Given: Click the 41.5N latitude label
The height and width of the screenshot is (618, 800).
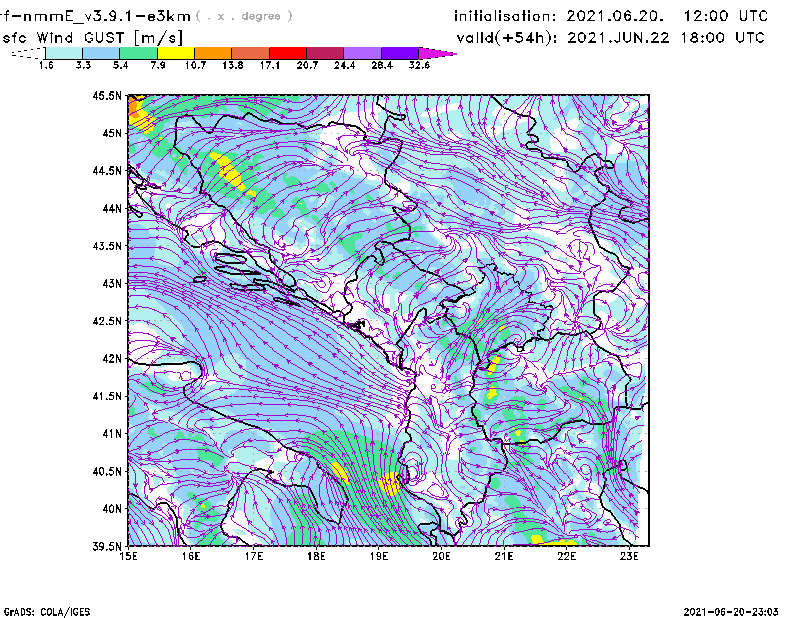Looking at the screenshot, I should point(107,396).
